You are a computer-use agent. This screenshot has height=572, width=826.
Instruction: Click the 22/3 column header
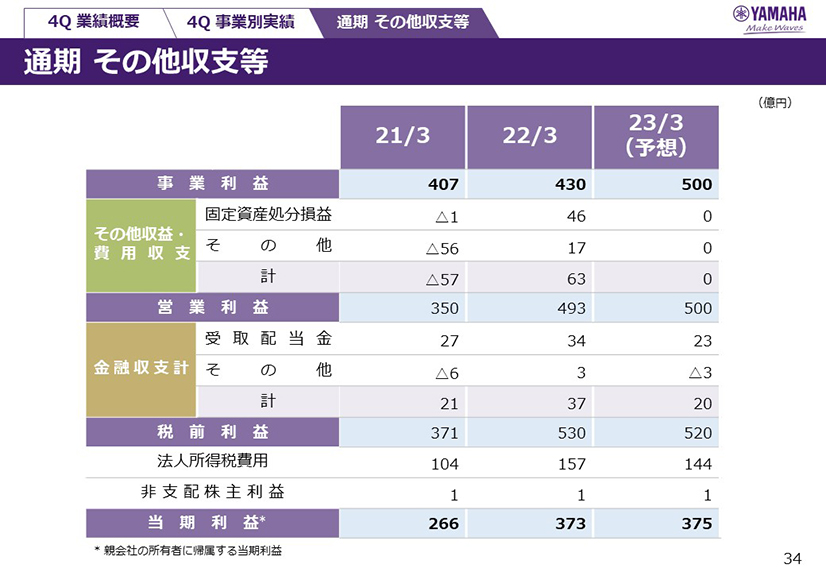pyautogui.click(x=529, y=136)
